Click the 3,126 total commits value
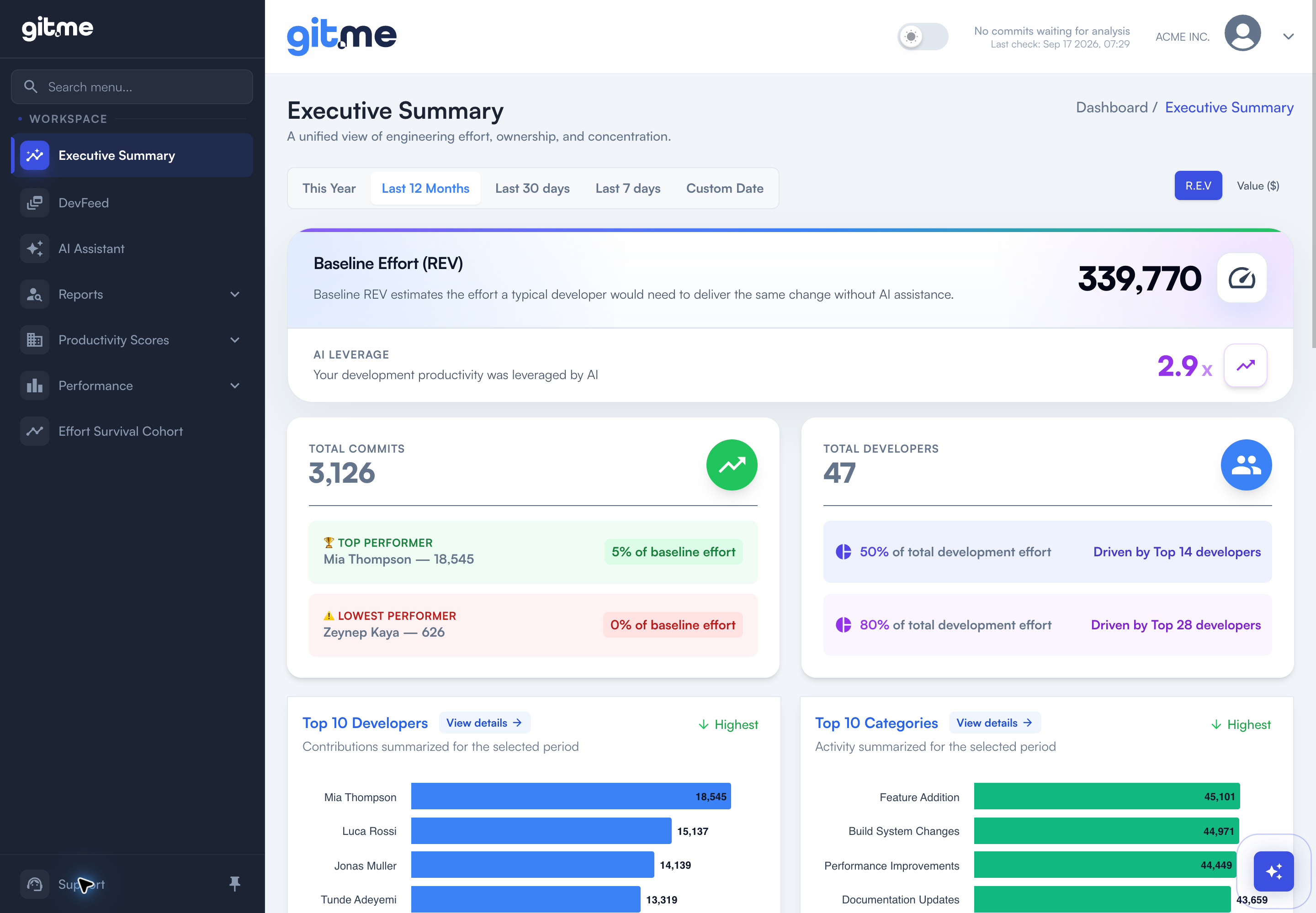 click(342, 474)
